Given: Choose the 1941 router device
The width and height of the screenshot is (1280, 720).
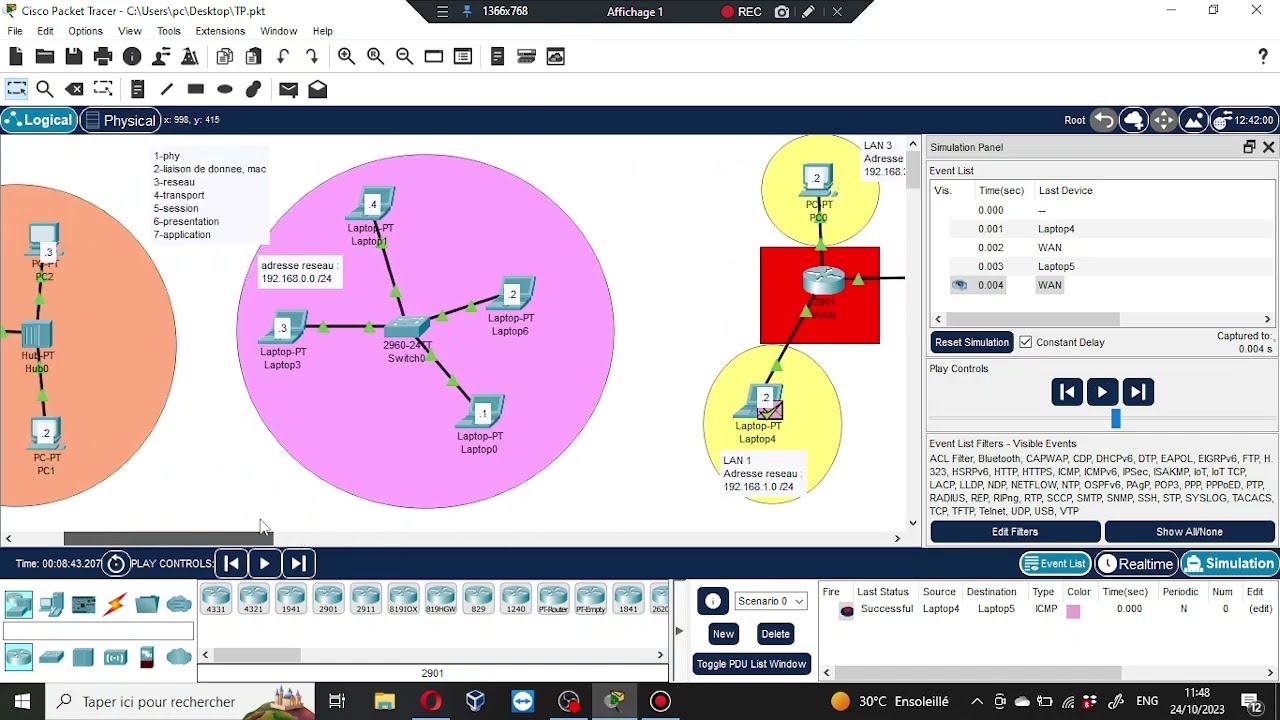Looking at the screenshot, I should click(x=291, y=600).
